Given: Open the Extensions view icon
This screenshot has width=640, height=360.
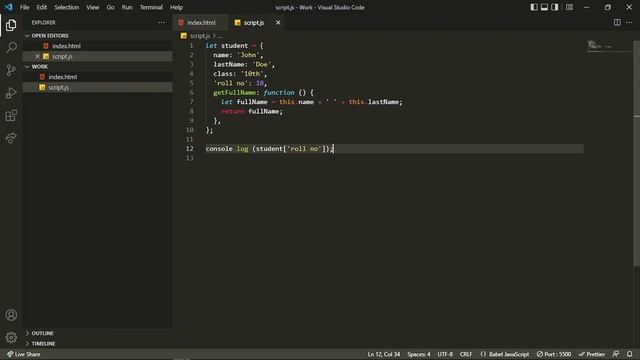Looking at the screenshot, I should [x=11, y=116].
